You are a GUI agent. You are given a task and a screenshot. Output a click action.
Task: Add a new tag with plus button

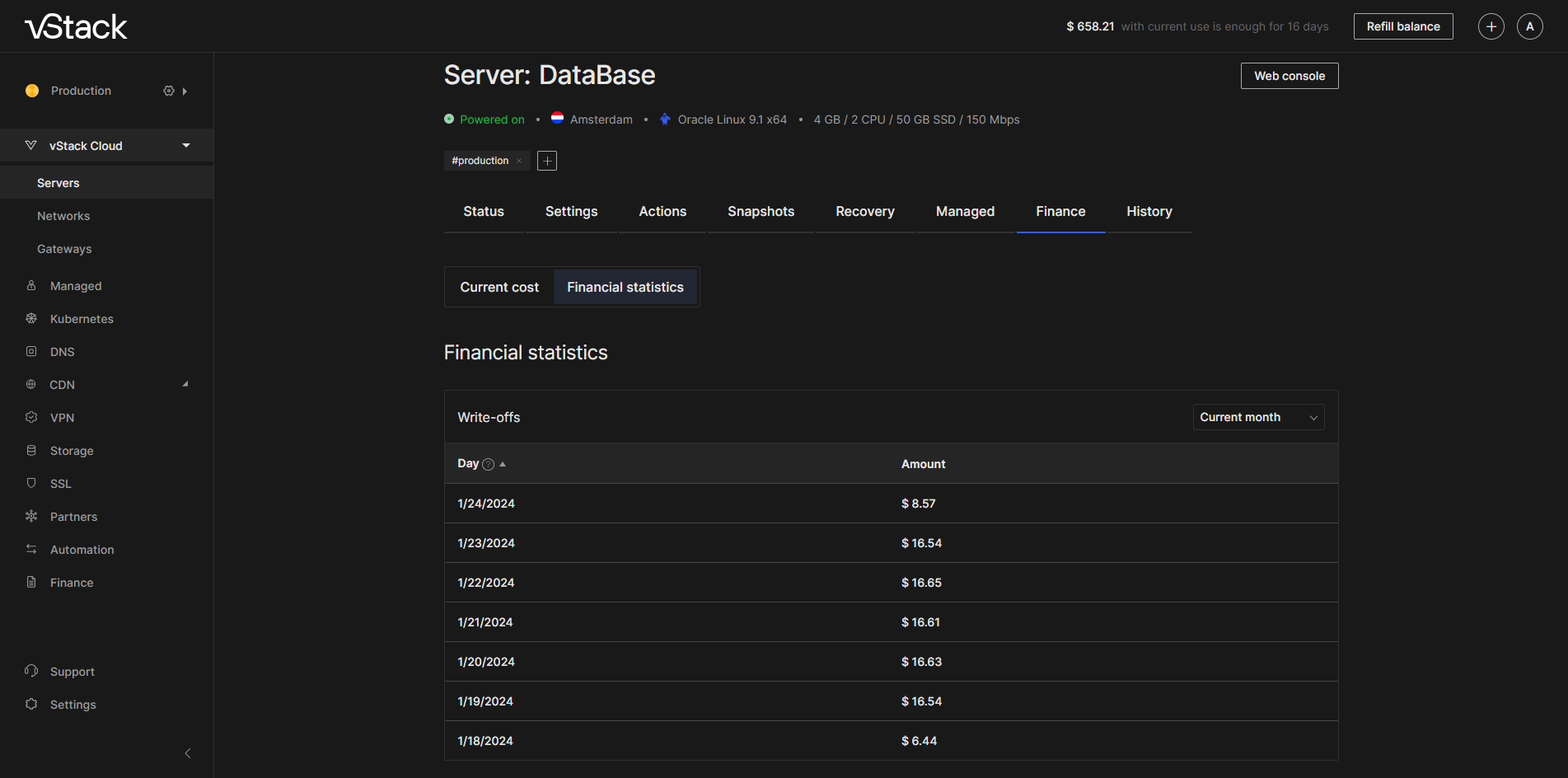point(547,161)
